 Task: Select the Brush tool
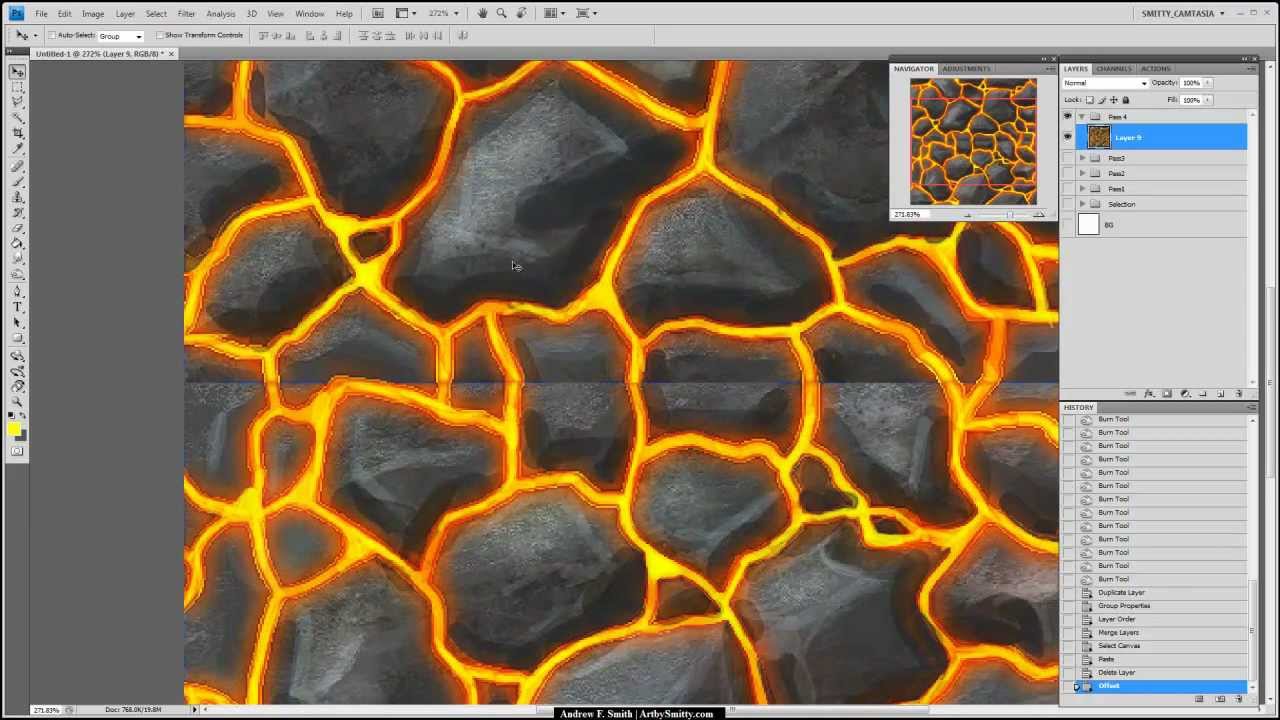(x=18, y=182)
